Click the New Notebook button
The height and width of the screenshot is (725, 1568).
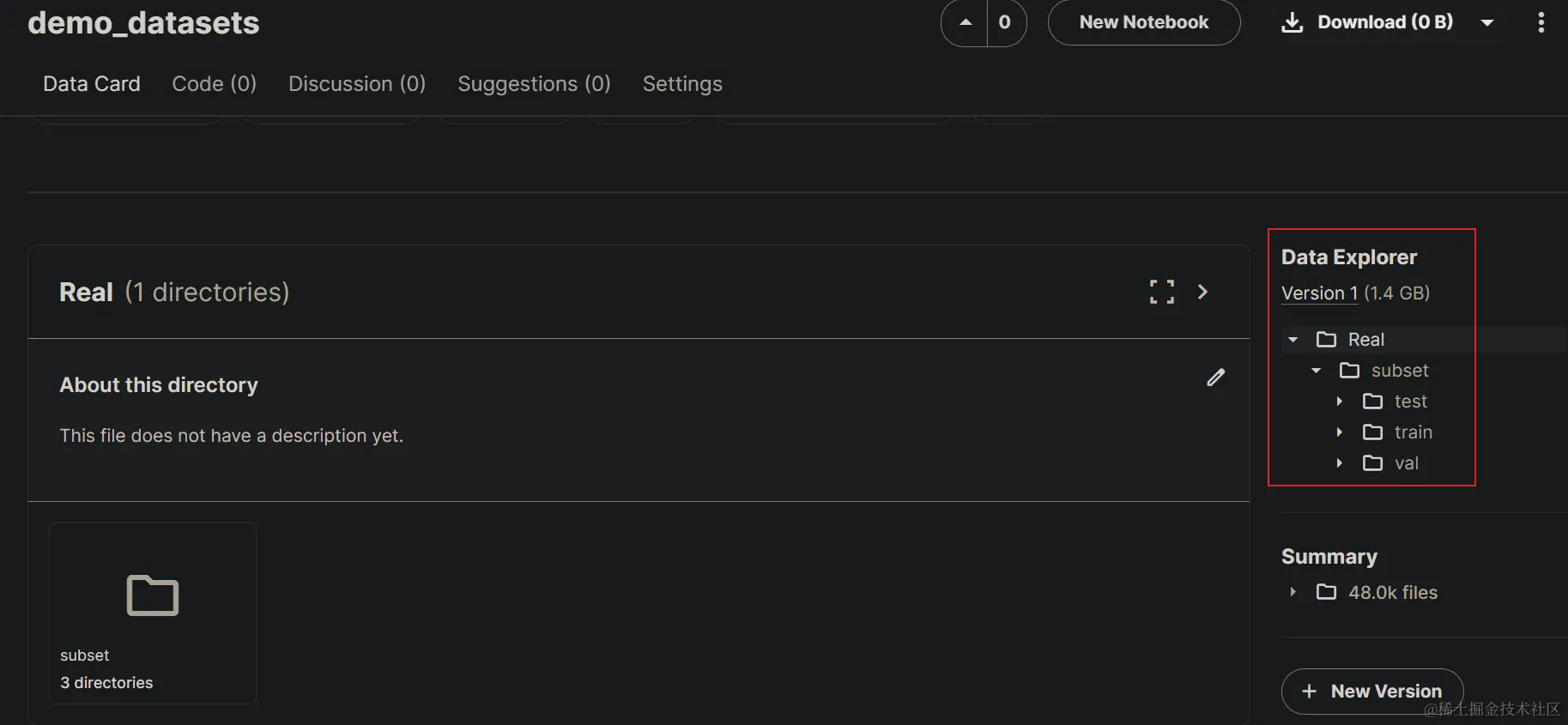coord(1143,22)
